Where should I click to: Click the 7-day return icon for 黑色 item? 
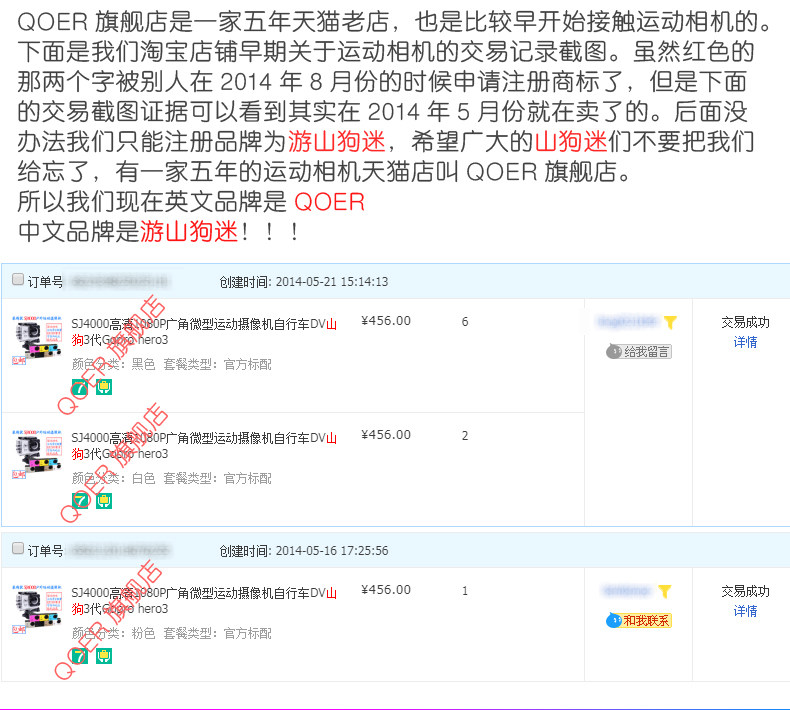[x=80, y=387]
